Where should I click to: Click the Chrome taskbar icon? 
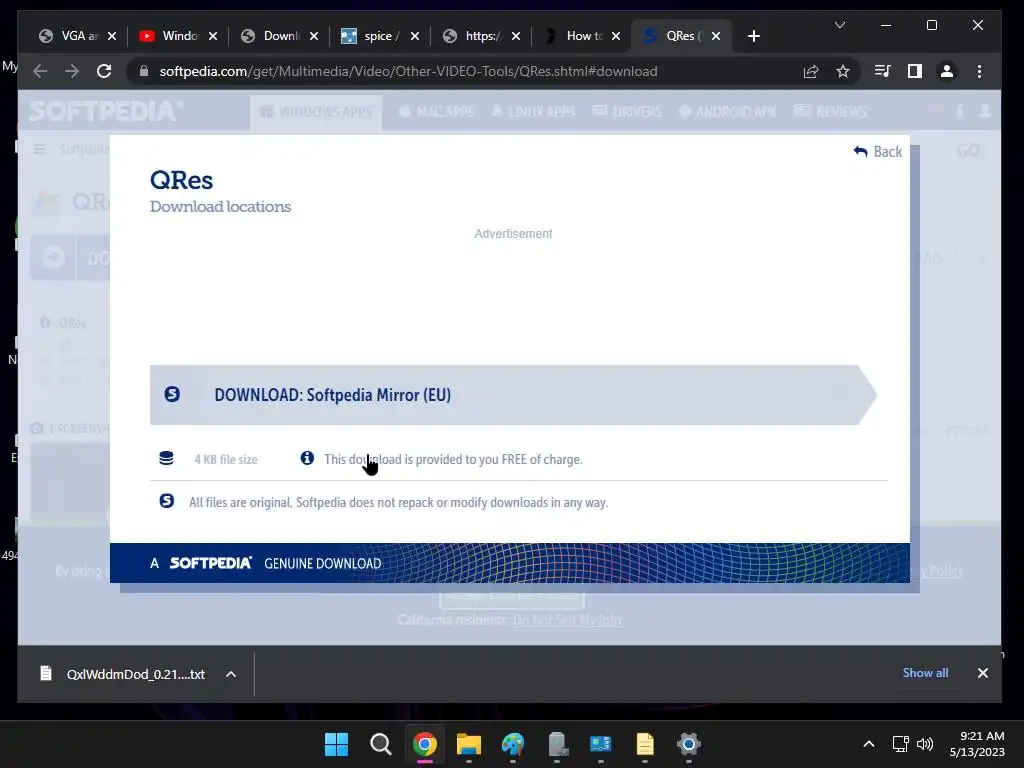pyautogui.click(x=424, y=744)
